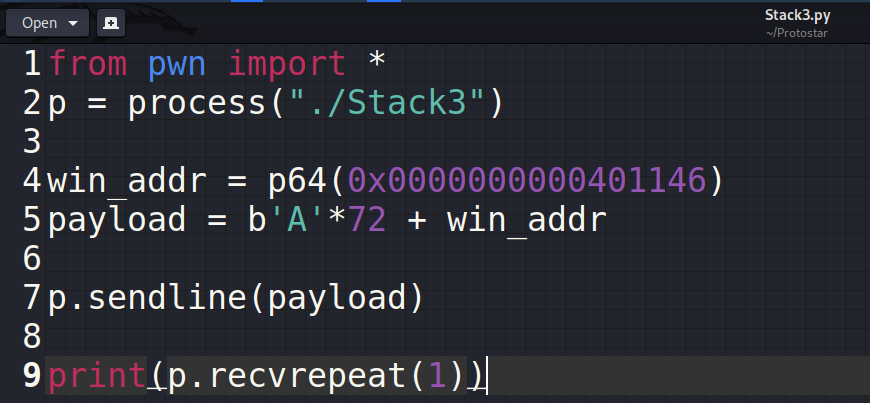Place cursor on 'from' keyword
This screenshot has height=403, width=870.
(87, 64)
